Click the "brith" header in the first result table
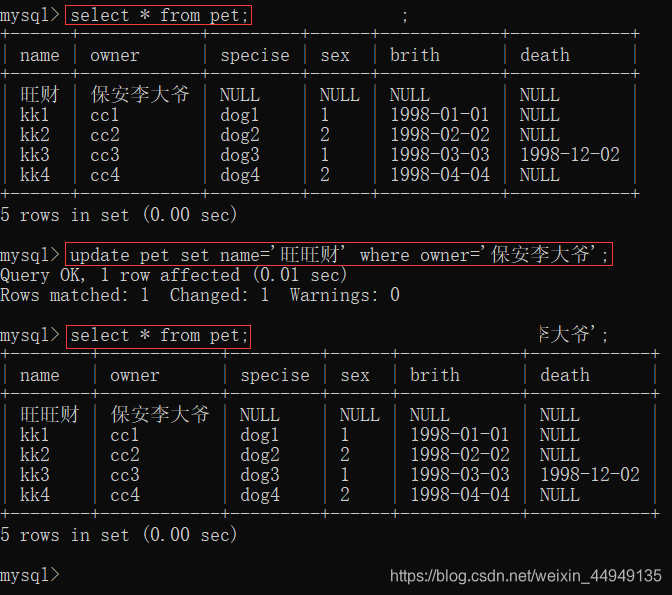 [x=415, y=55]
